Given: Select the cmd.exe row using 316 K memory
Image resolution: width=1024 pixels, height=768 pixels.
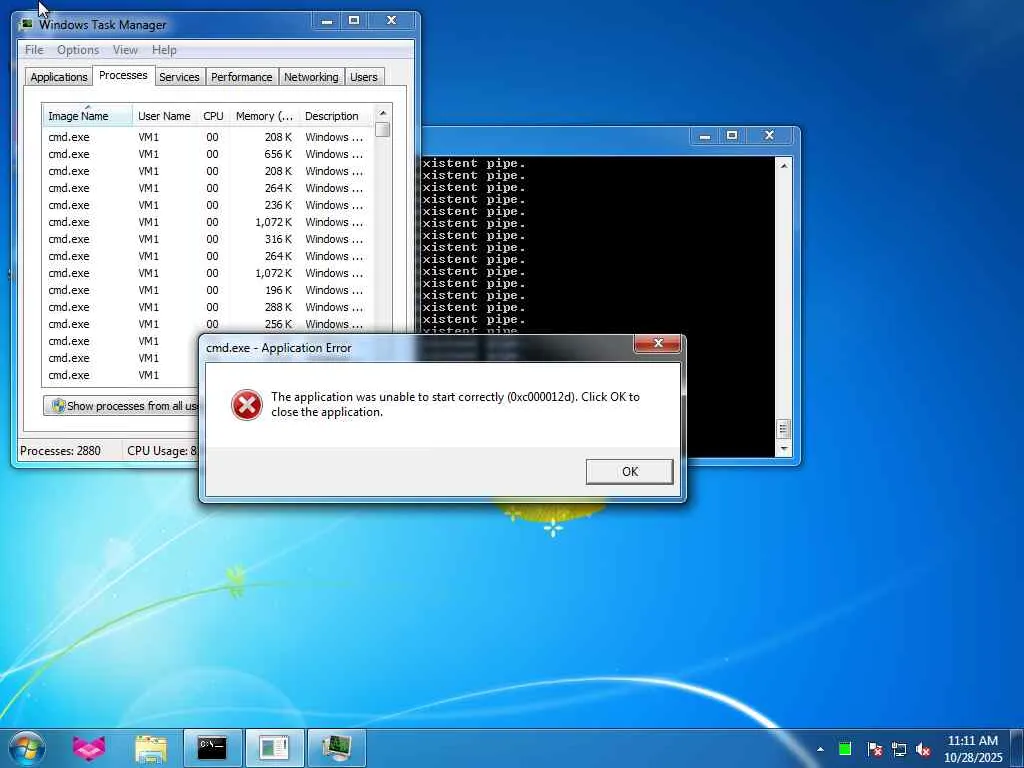Looking at the screenshot, I should 208,239.
